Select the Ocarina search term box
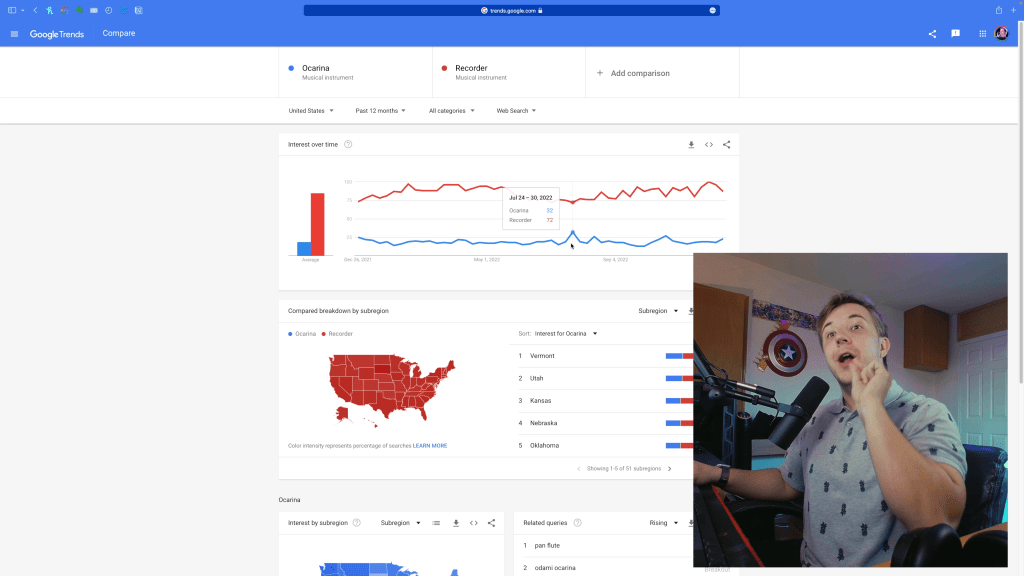The image size is (1024, 576). pos(355,72)
